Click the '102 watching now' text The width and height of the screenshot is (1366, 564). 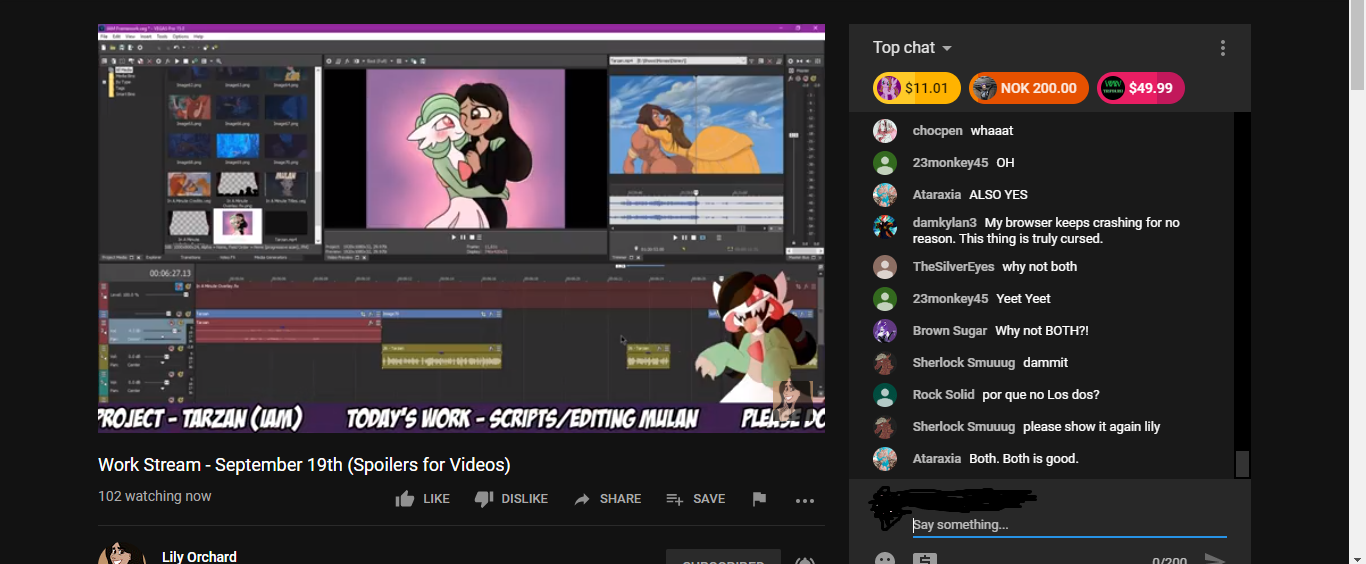pos(155,497)
